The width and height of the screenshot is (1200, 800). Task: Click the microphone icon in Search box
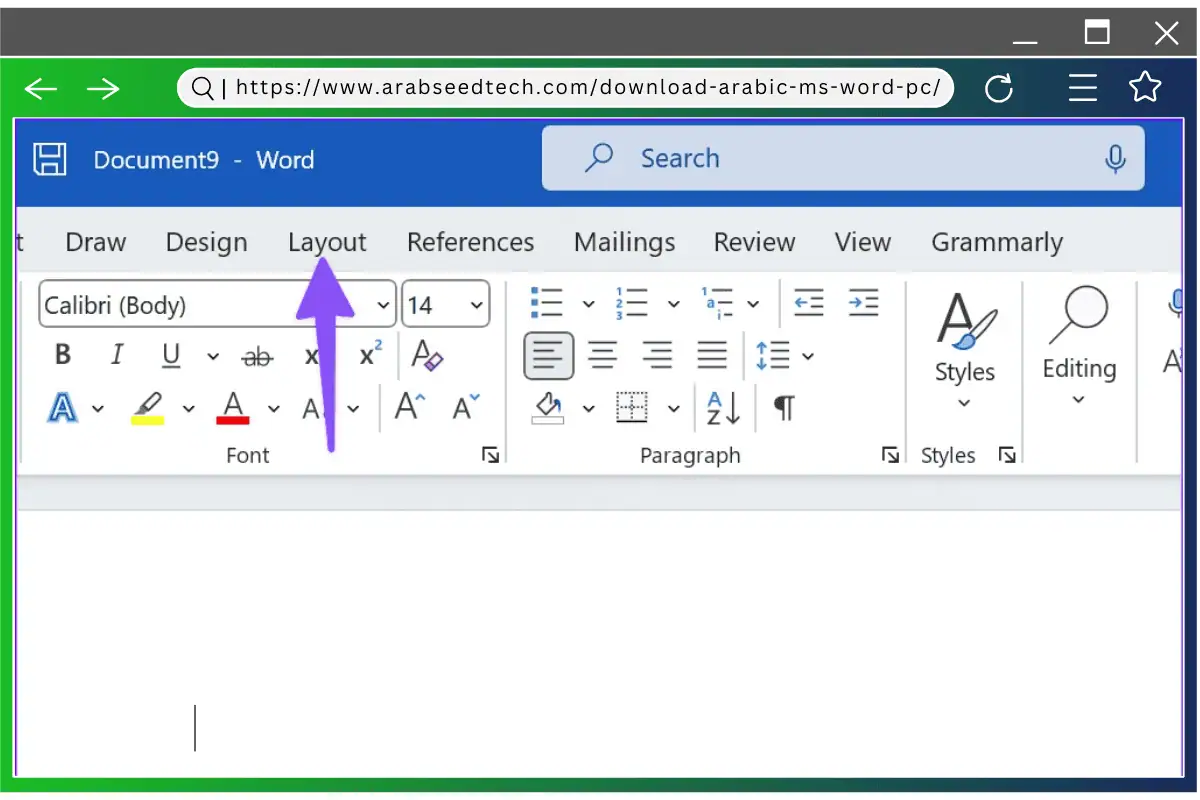[1115, 159]
